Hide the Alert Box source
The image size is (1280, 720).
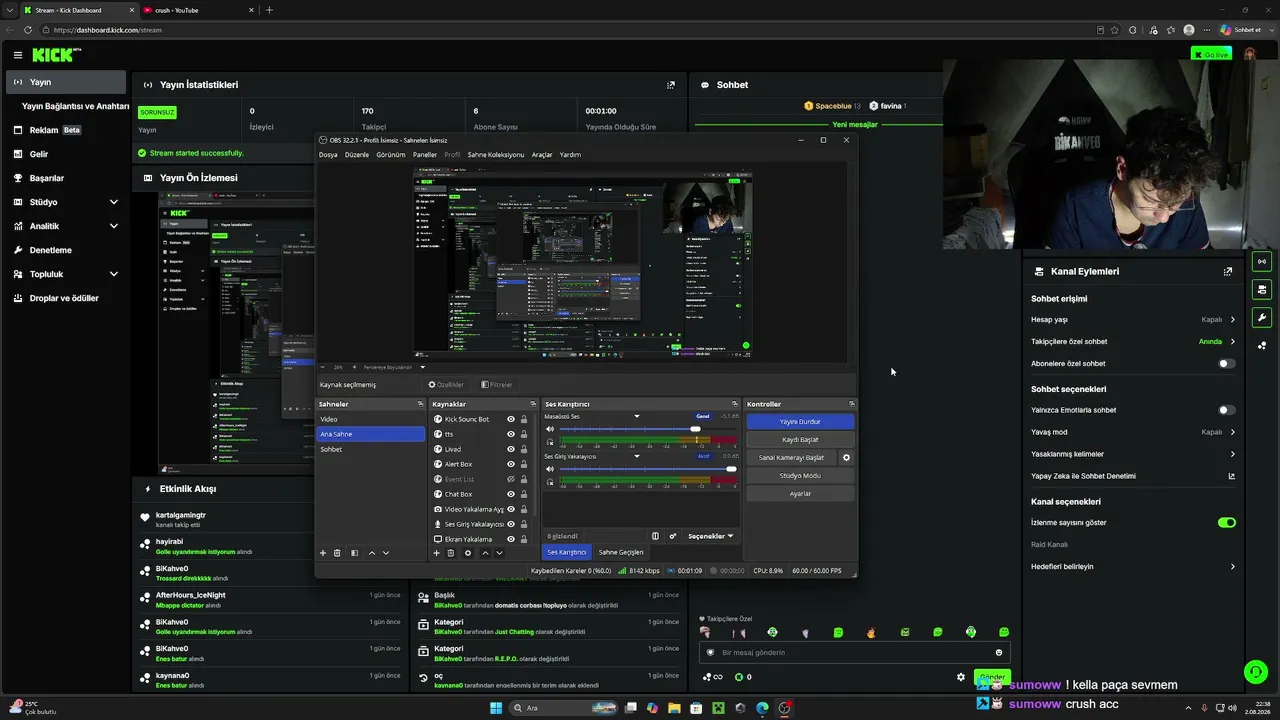point(511,465)
